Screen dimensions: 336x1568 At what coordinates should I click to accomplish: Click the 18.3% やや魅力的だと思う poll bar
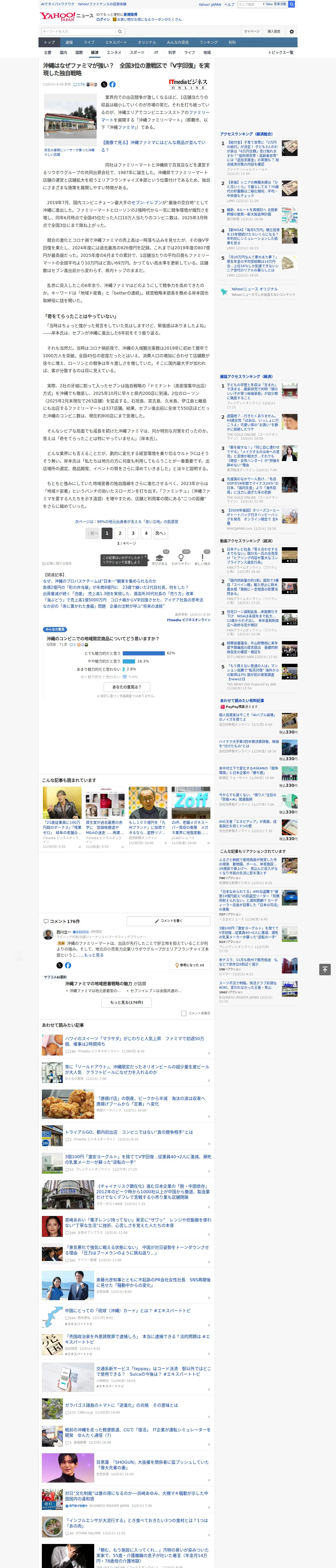(129, 661)
